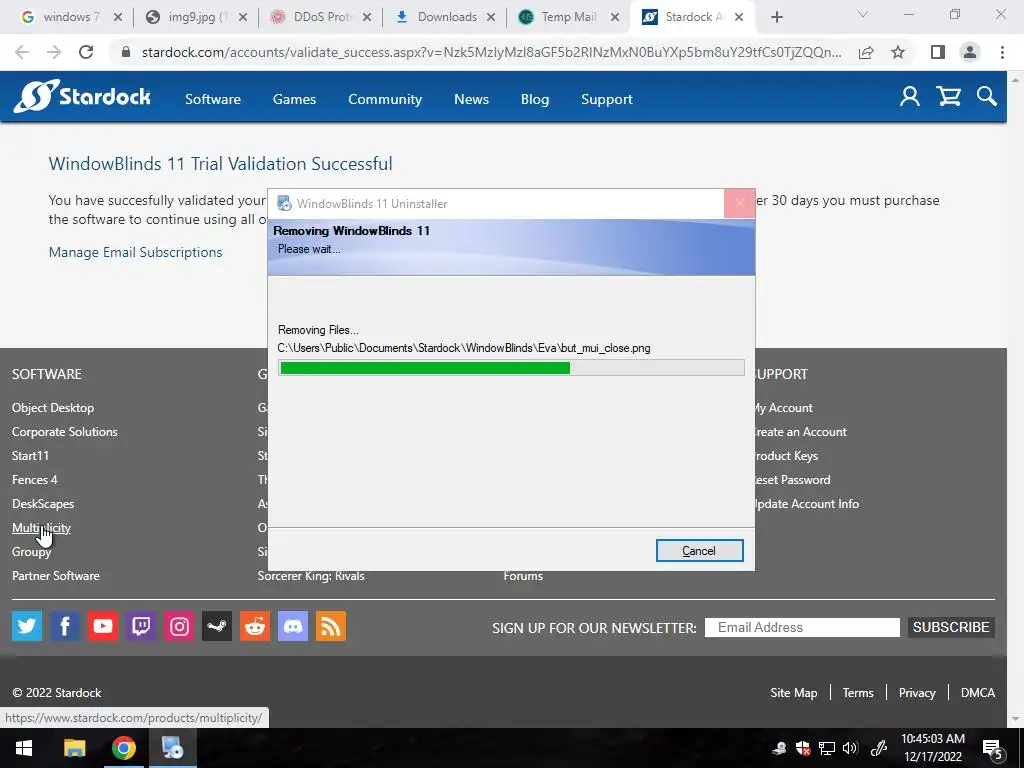Open the tab search dropdown chevron
Image resolution: width=1024 pixels, height=768 pixels.
[863, 14]
